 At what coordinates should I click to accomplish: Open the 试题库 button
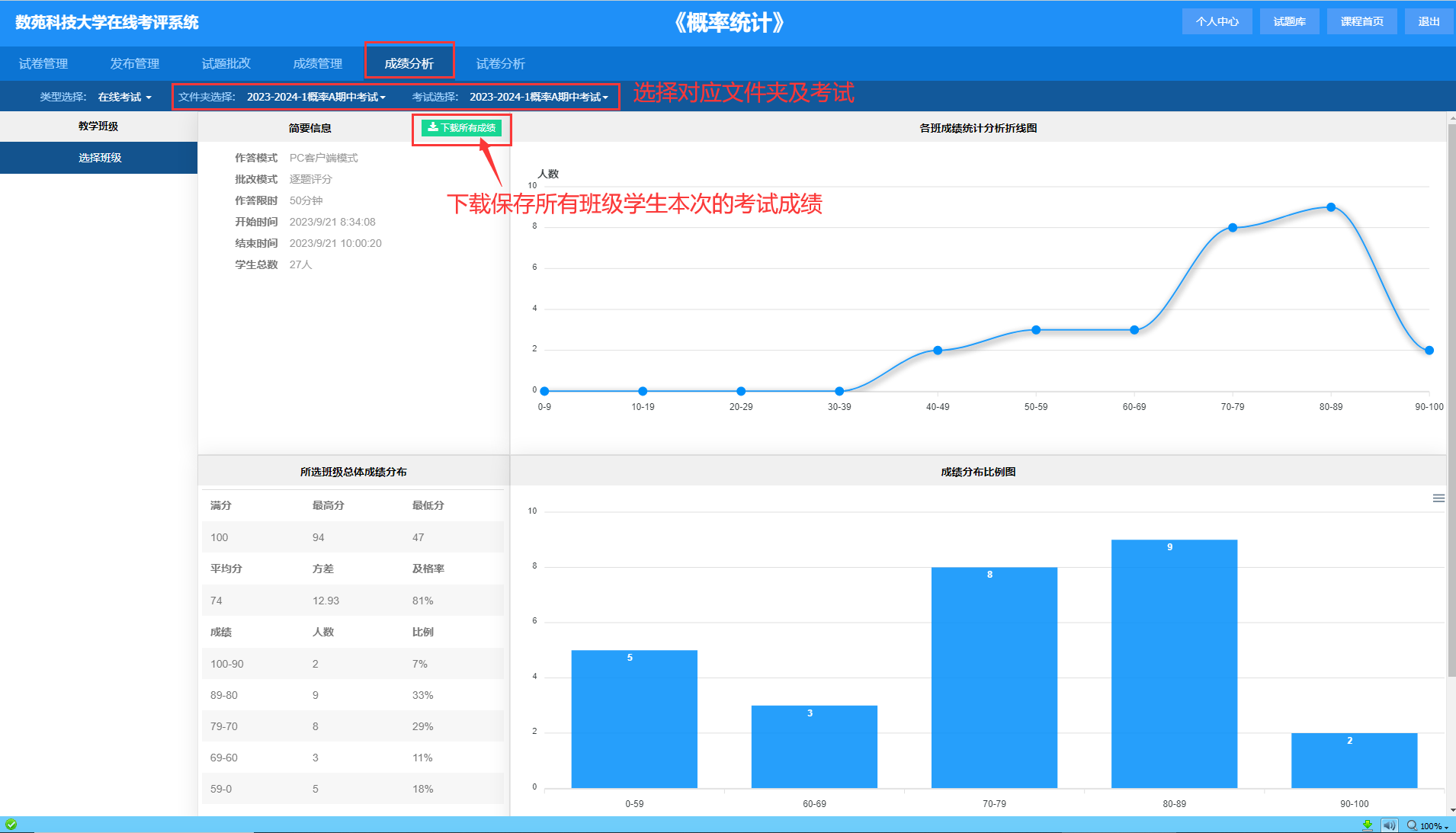point(1290,21)
